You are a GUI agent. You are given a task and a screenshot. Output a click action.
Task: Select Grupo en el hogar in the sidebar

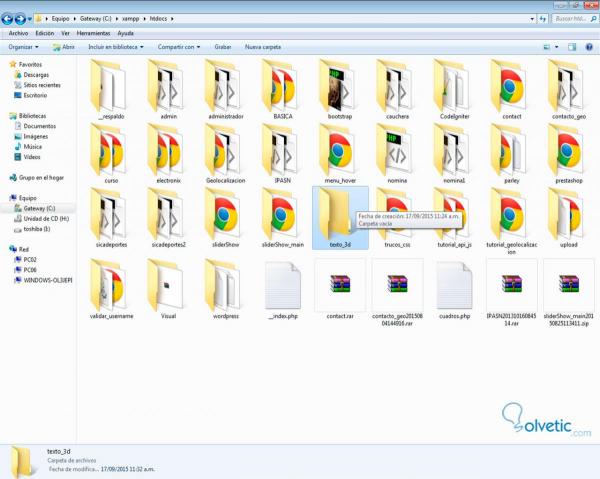[x=41, y=178]
